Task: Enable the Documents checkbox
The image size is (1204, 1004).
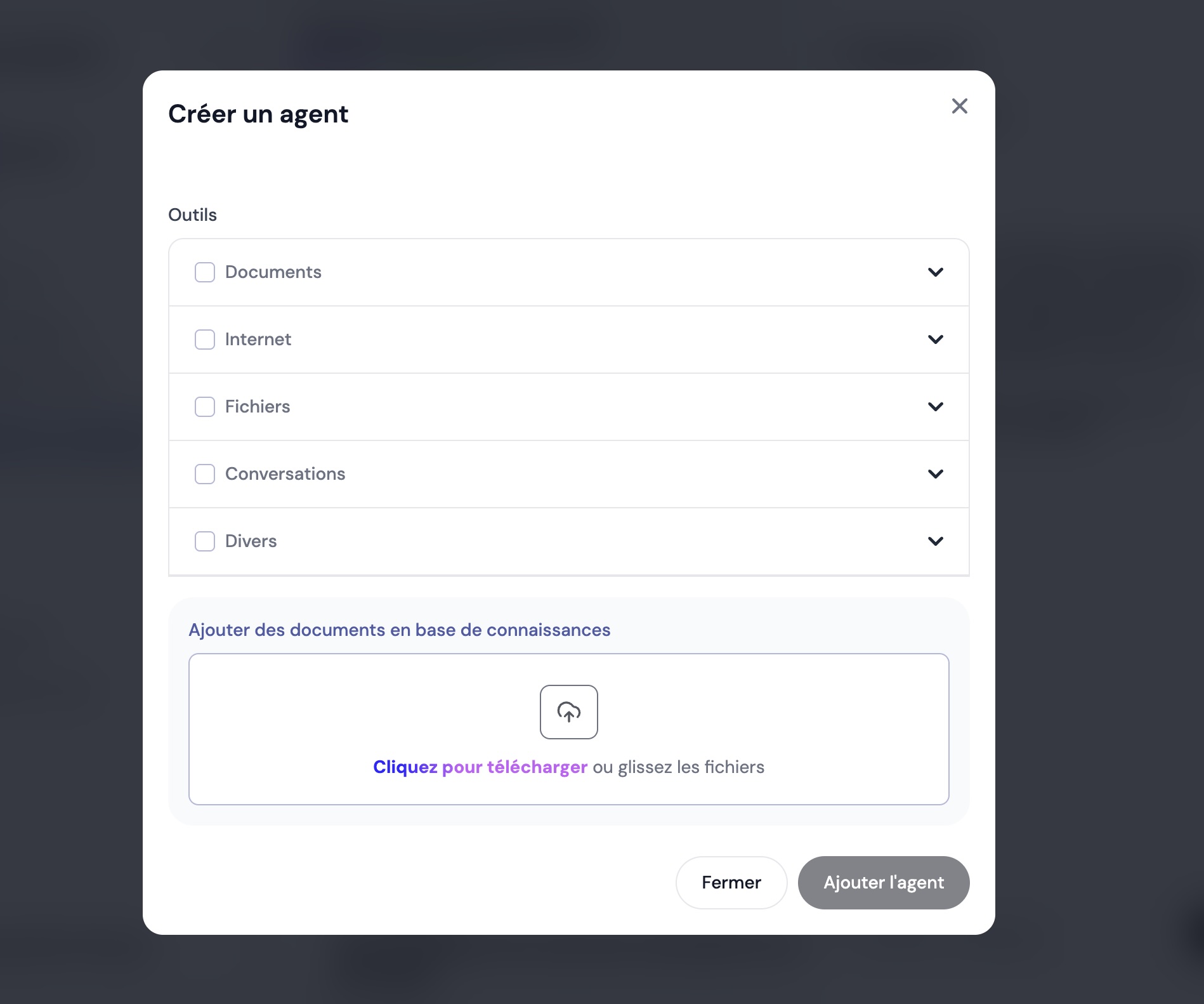Action: 204,272
